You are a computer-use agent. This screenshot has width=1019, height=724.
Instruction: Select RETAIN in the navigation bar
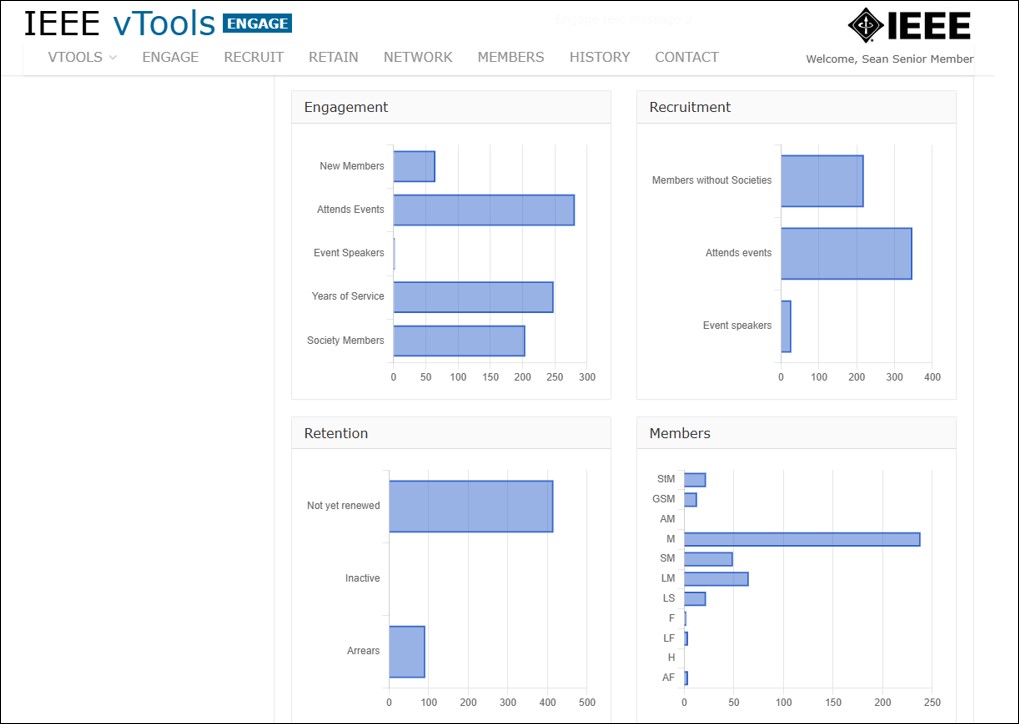[x=333, y=57]
